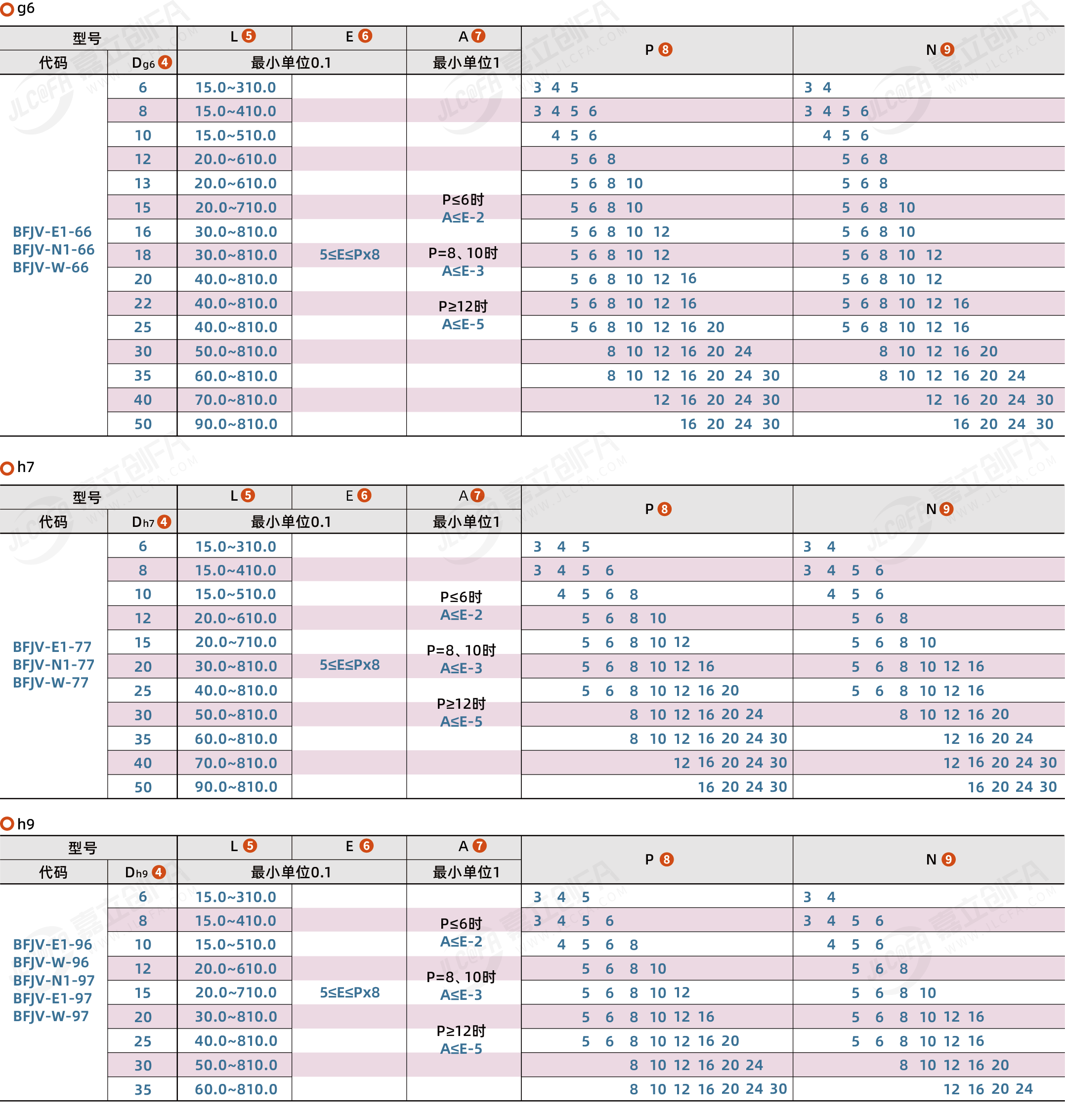Image resolution: width=1065 pixels, height=1120 pixels.
Task: Click the 15.0~310.0 length cell in g6 table
Action: (236, 87)
